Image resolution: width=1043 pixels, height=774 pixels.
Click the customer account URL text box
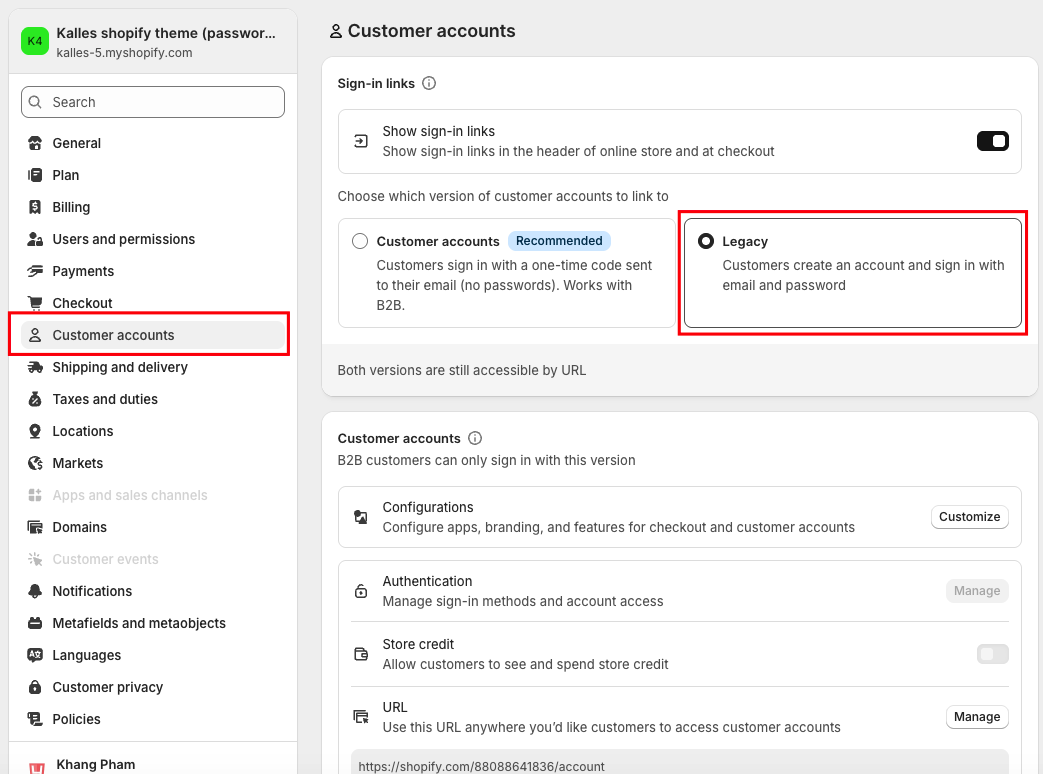pyautogui.click(x=679, y=763)
